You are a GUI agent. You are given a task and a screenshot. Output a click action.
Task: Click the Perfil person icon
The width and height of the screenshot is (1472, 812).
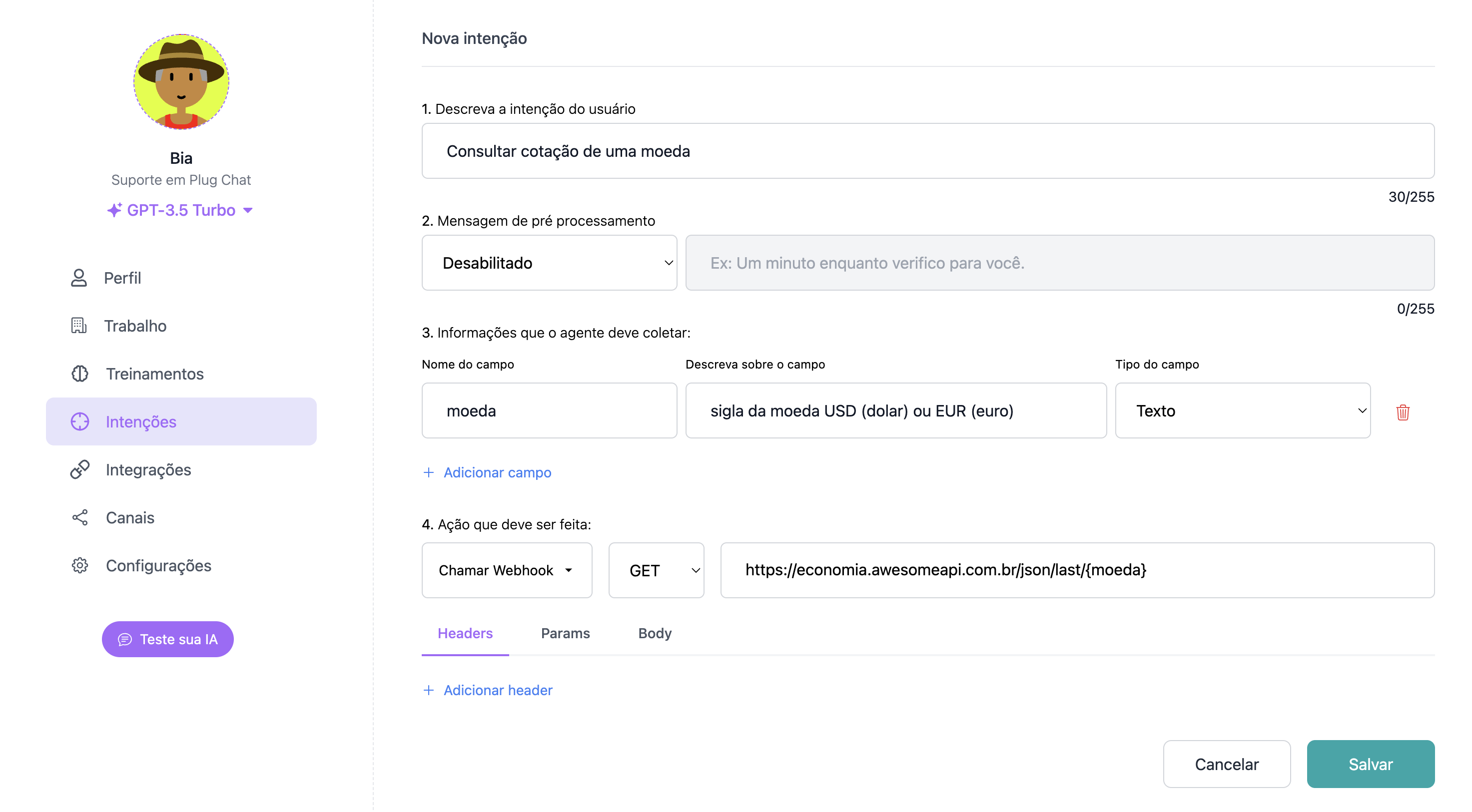point(79,278)
